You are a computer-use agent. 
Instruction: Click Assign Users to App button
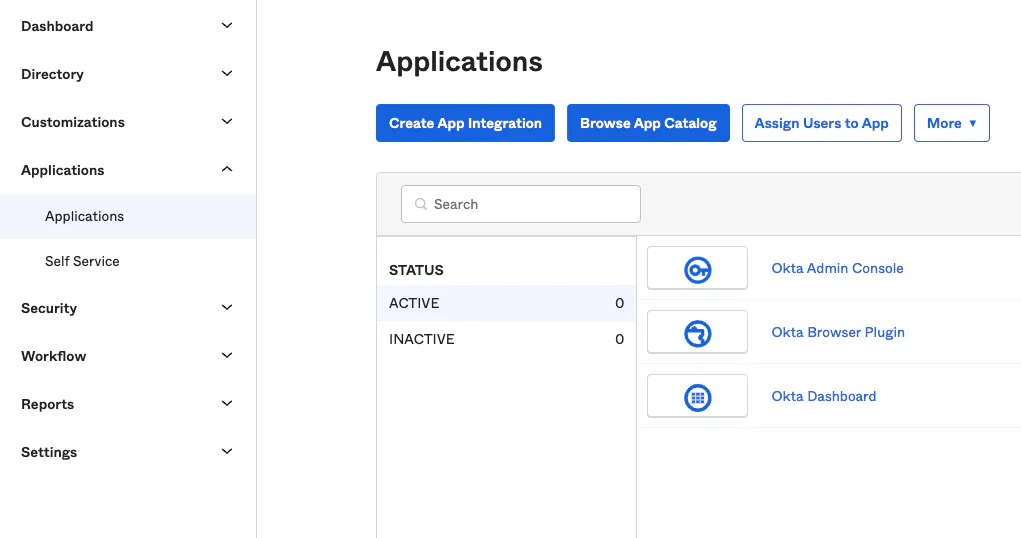click(821, 123)
